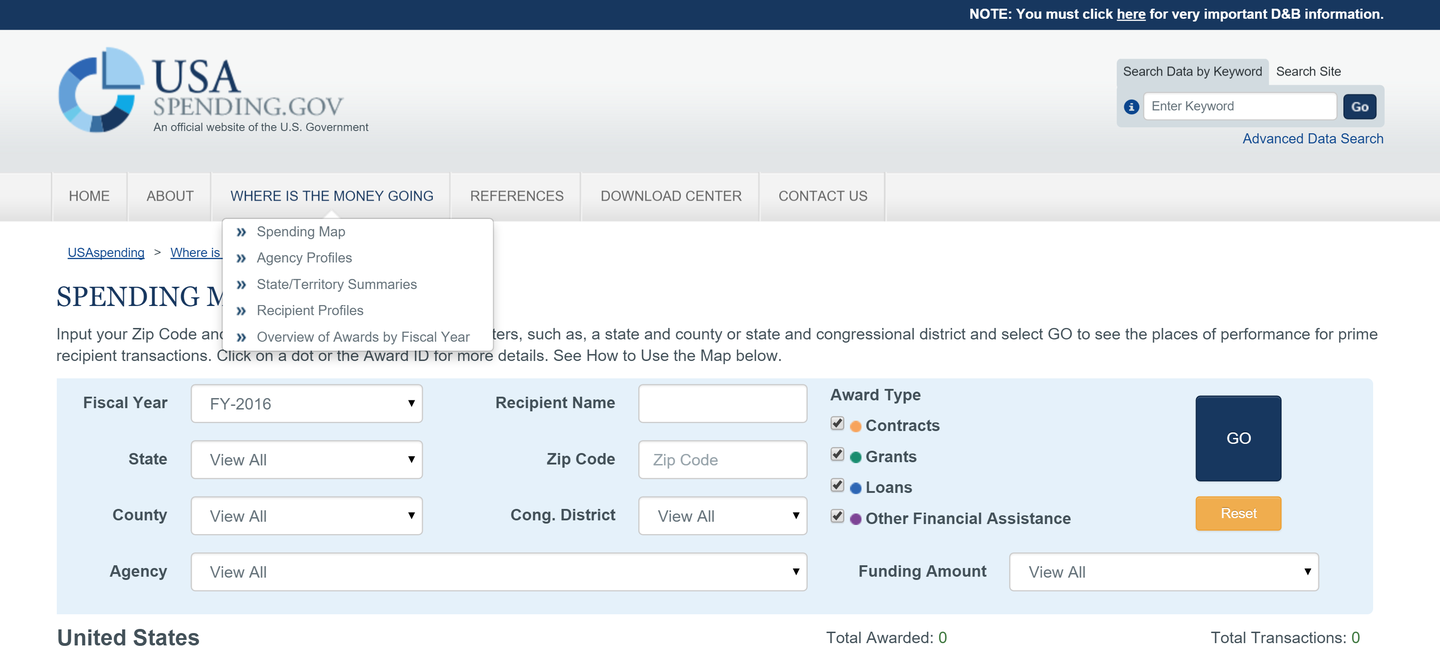Click chevron icon beside State/Territory Summaries

point(241,285)
